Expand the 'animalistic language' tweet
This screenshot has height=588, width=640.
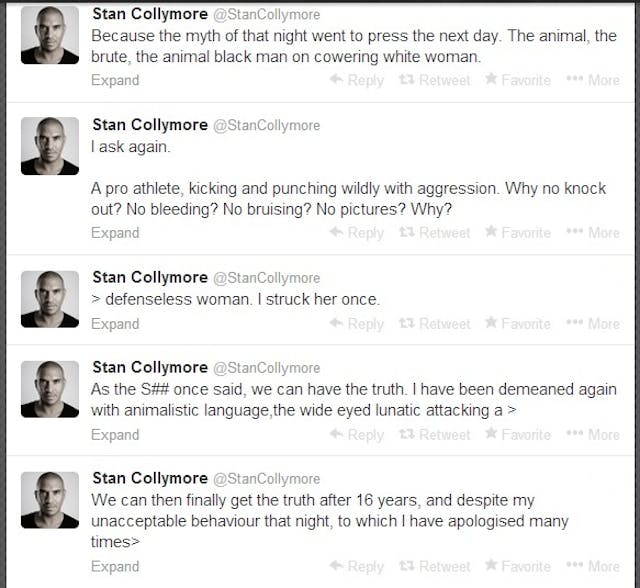coord(115,435)
